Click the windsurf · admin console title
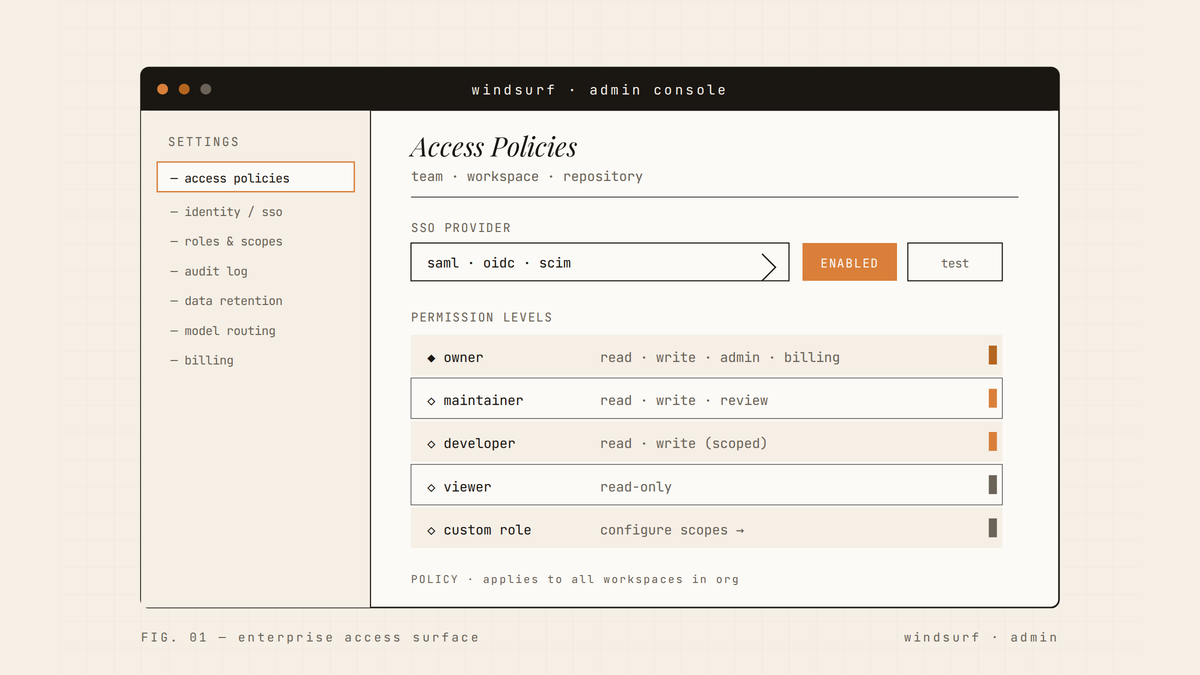The image size is (1200, 675). (599, 90)
